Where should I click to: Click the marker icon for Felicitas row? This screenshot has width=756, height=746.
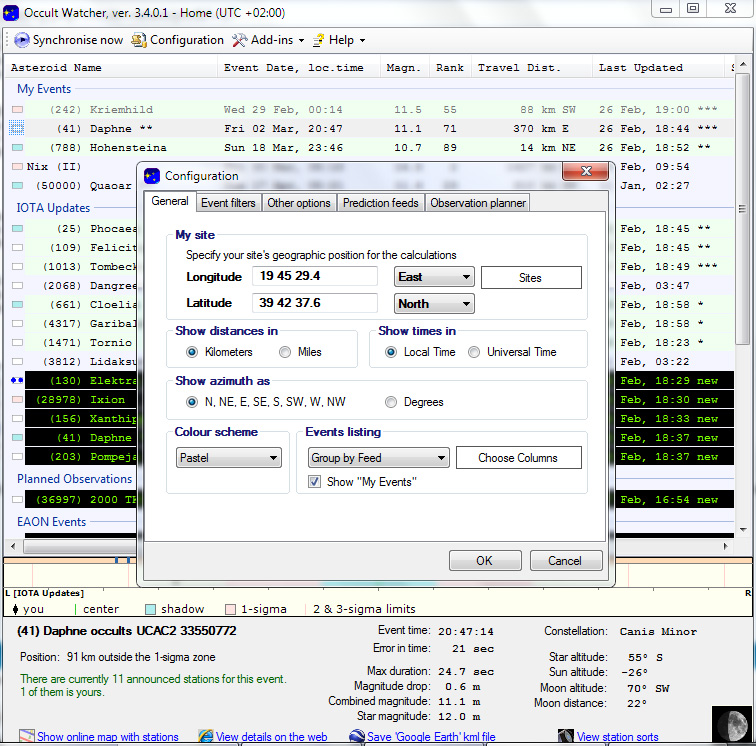point(17,248)
